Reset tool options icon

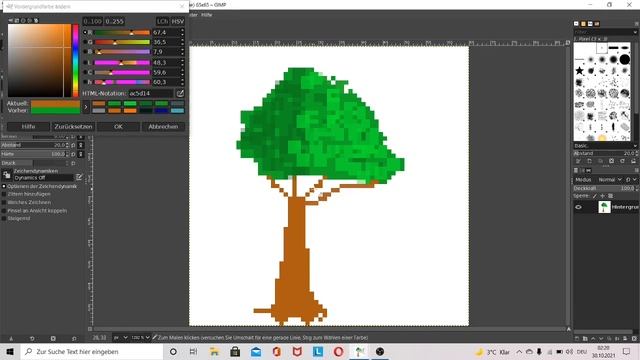coord(74,338)
